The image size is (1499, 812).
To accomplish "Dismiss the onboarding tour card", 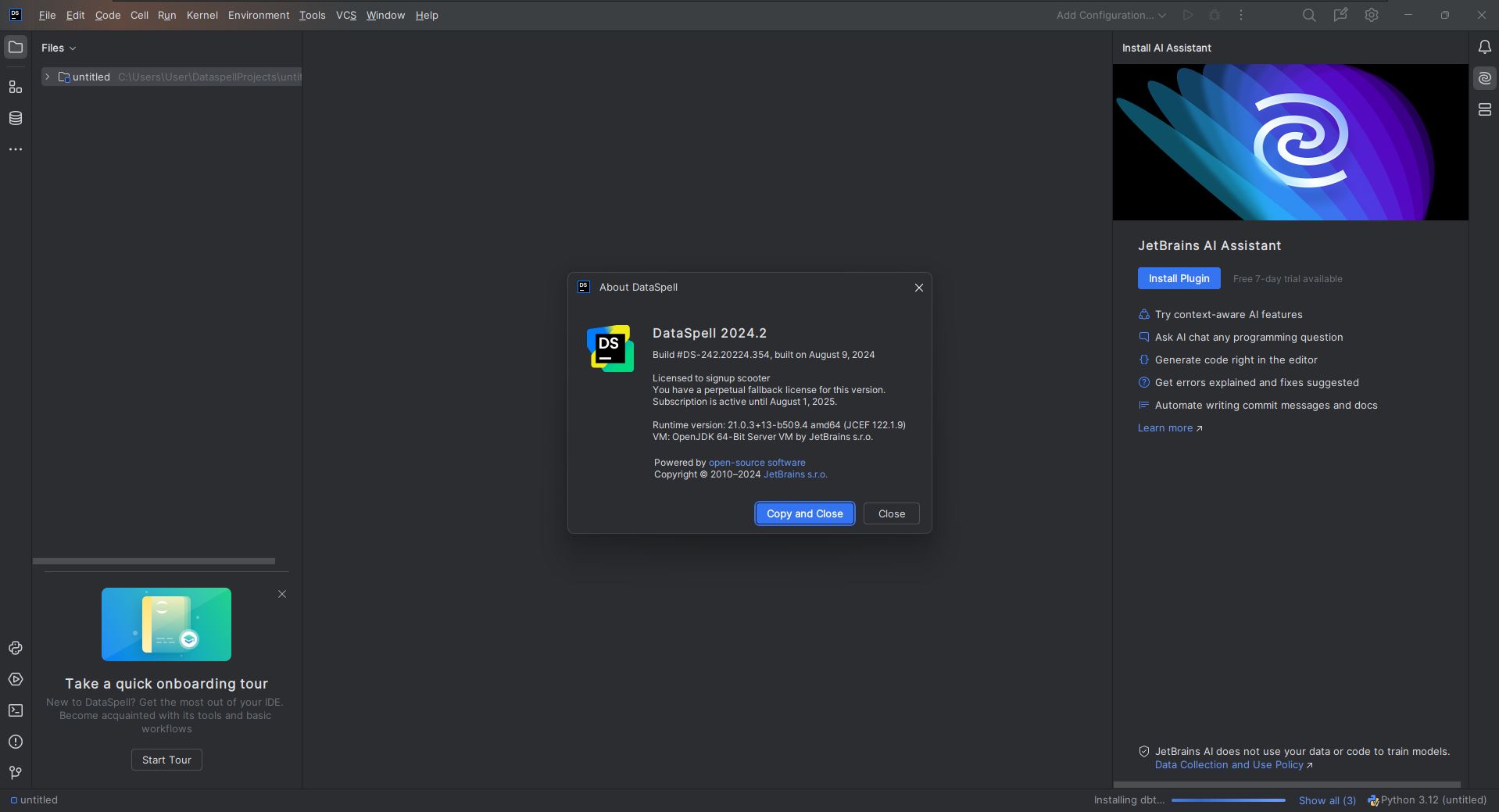I will [x=282, y=594].
